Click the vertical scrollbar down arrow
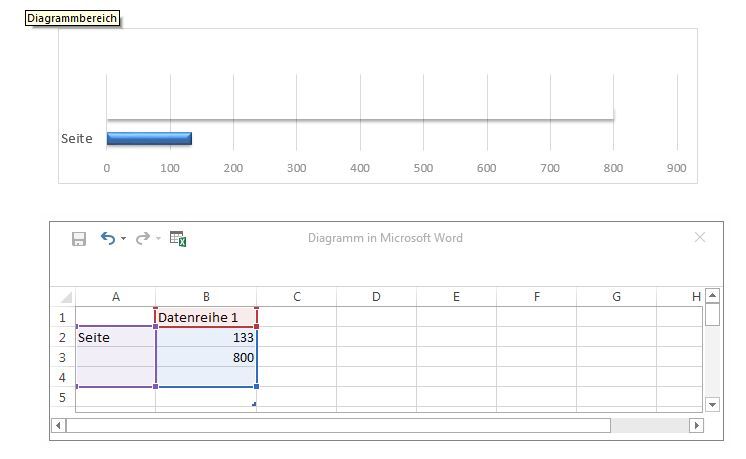 click(712, 405)
